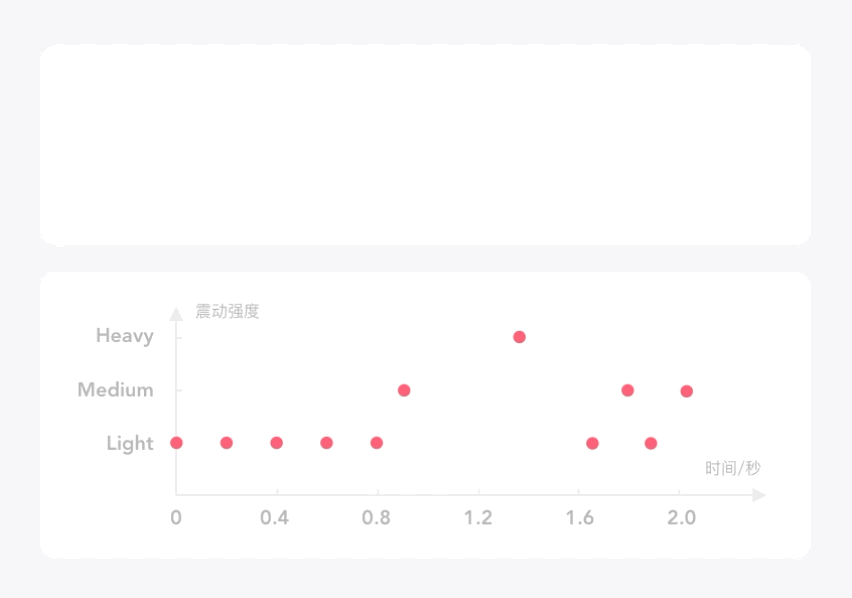Click the Heavy intensity dot
Screen dimensions: 852x598
click(x=519, y=337)
